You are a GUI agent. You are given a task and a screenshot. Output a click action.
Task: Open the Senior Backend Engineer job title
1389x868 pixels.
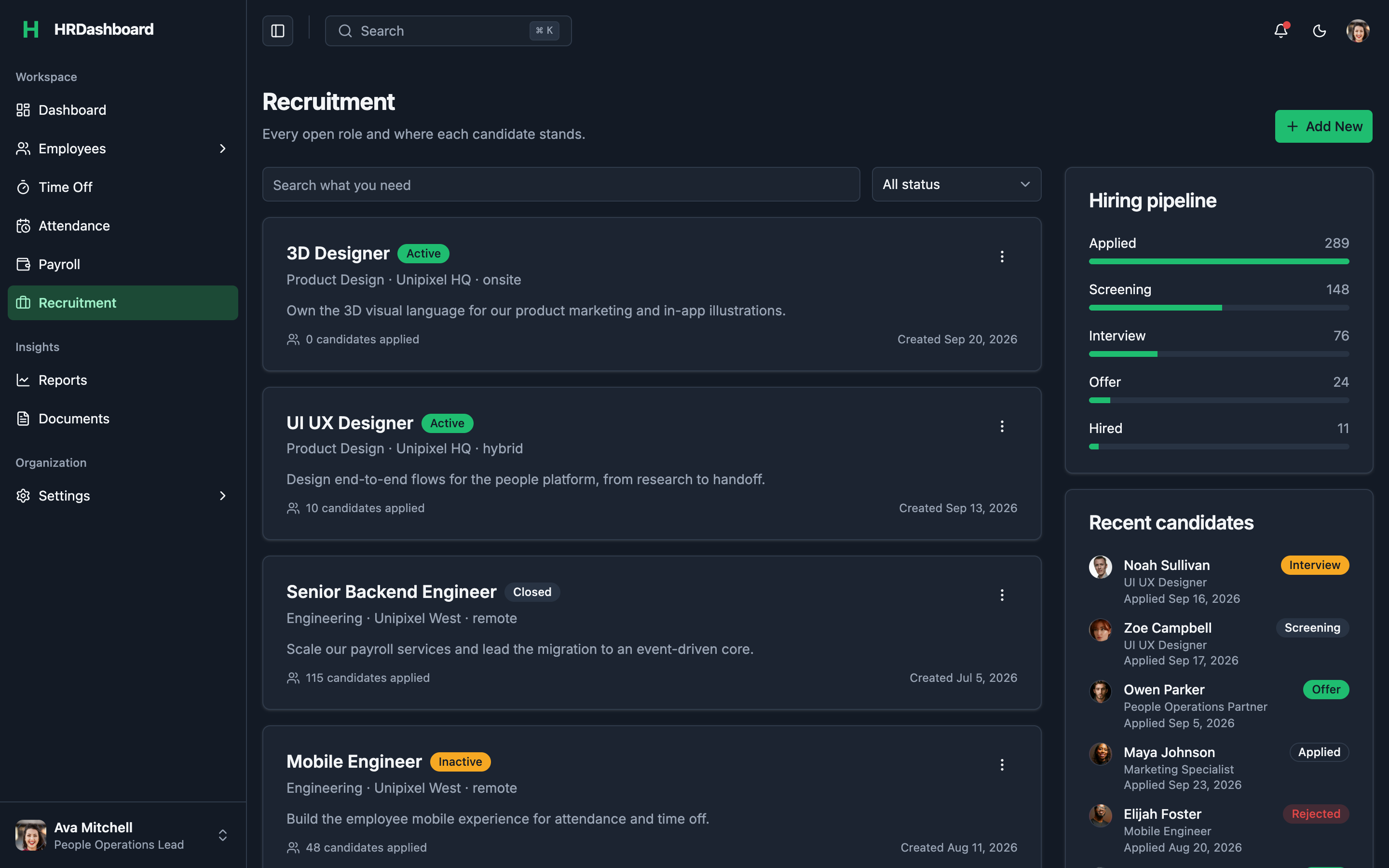click(392, 592)
